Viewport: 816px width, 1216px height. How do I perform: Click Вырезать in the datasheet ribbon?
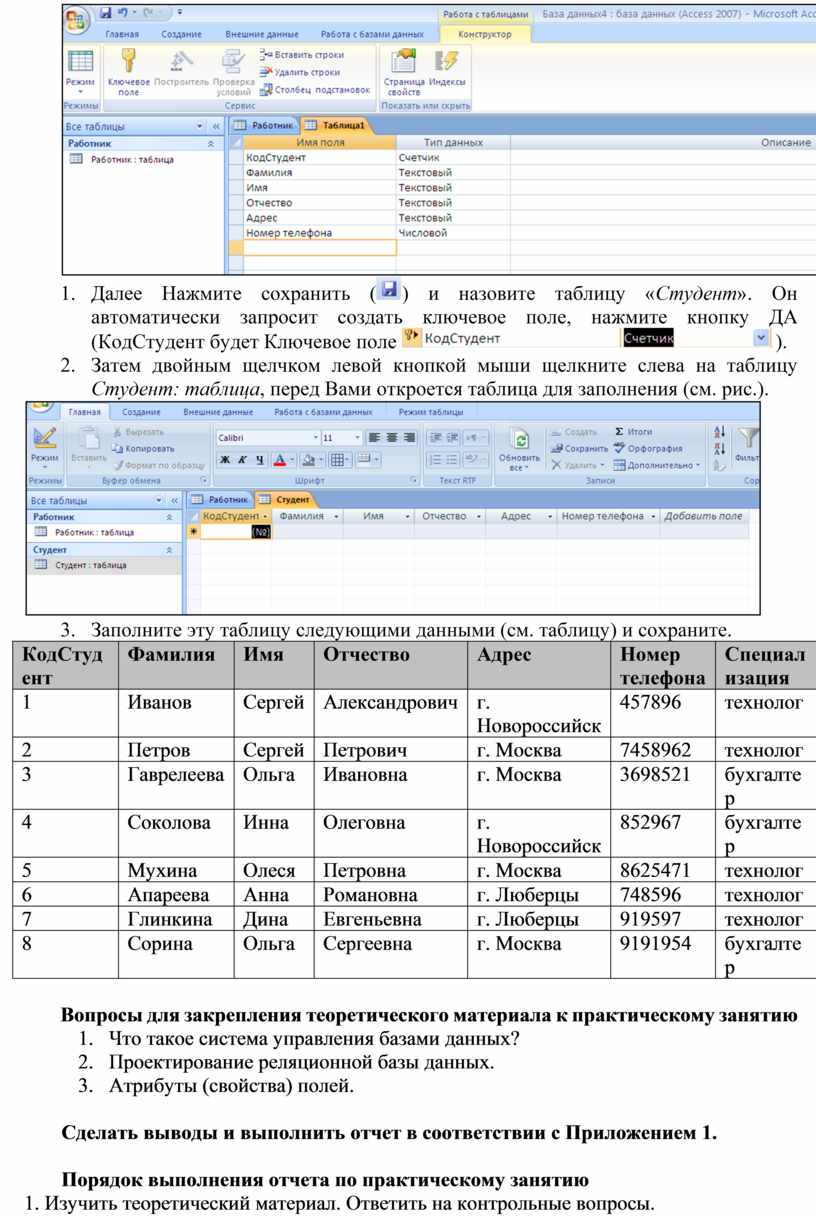[x=139, y=431]
